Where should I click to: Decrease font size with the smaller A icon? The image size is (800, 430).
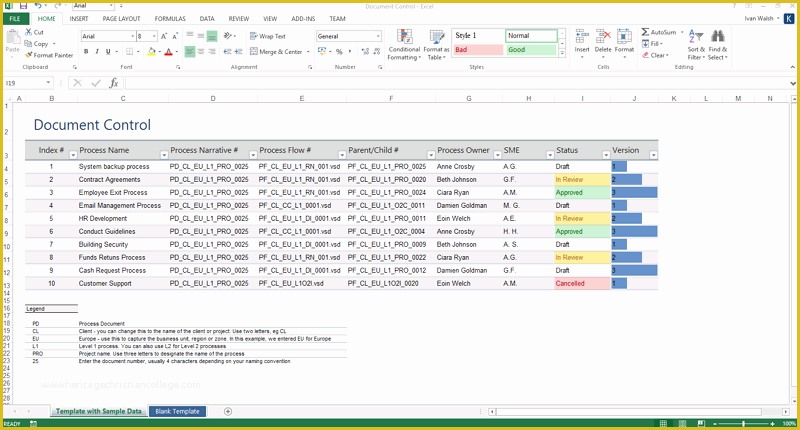pos(175,36)
